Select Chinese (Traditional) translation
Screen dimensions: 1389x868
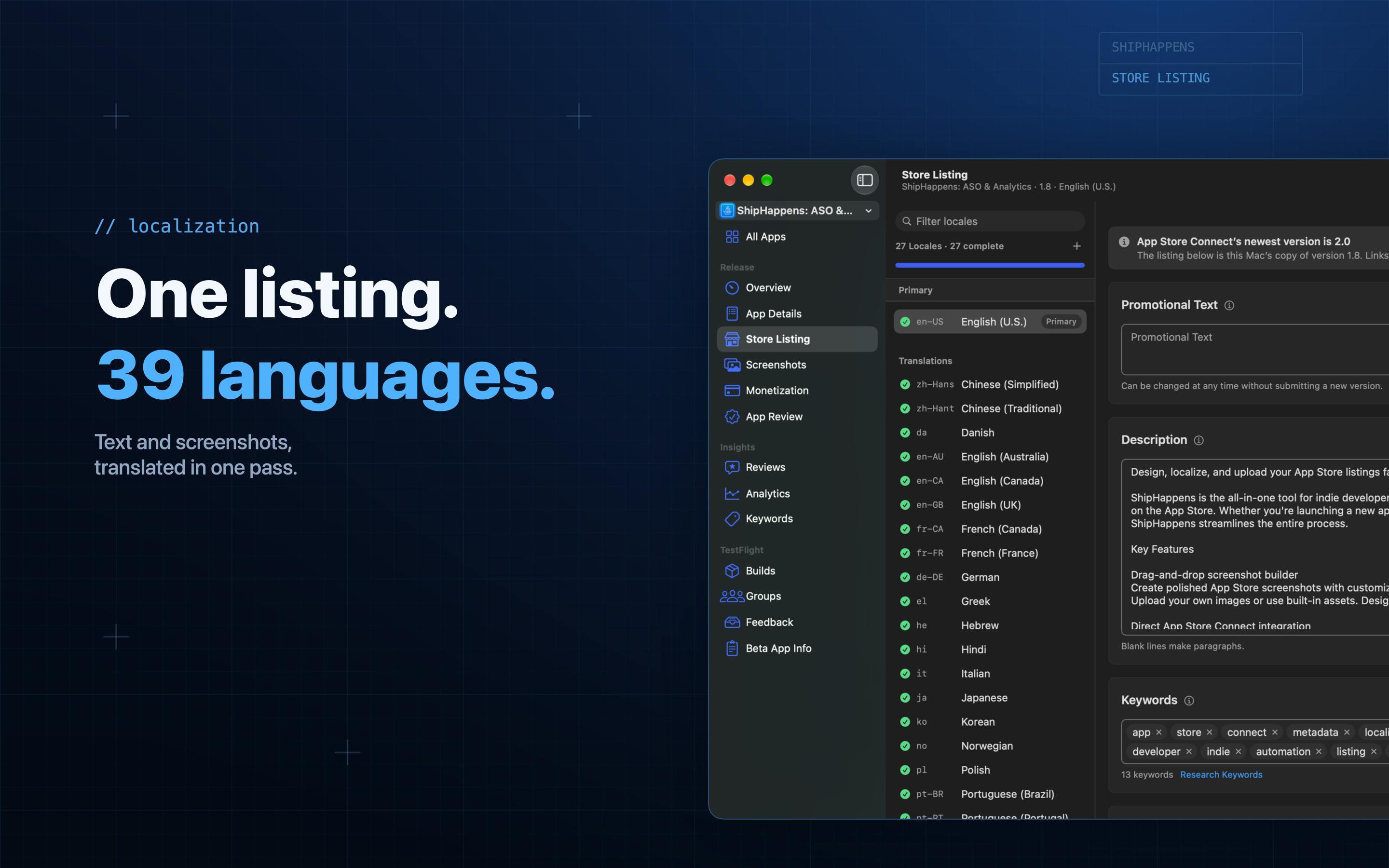click(x=990, y=409)
